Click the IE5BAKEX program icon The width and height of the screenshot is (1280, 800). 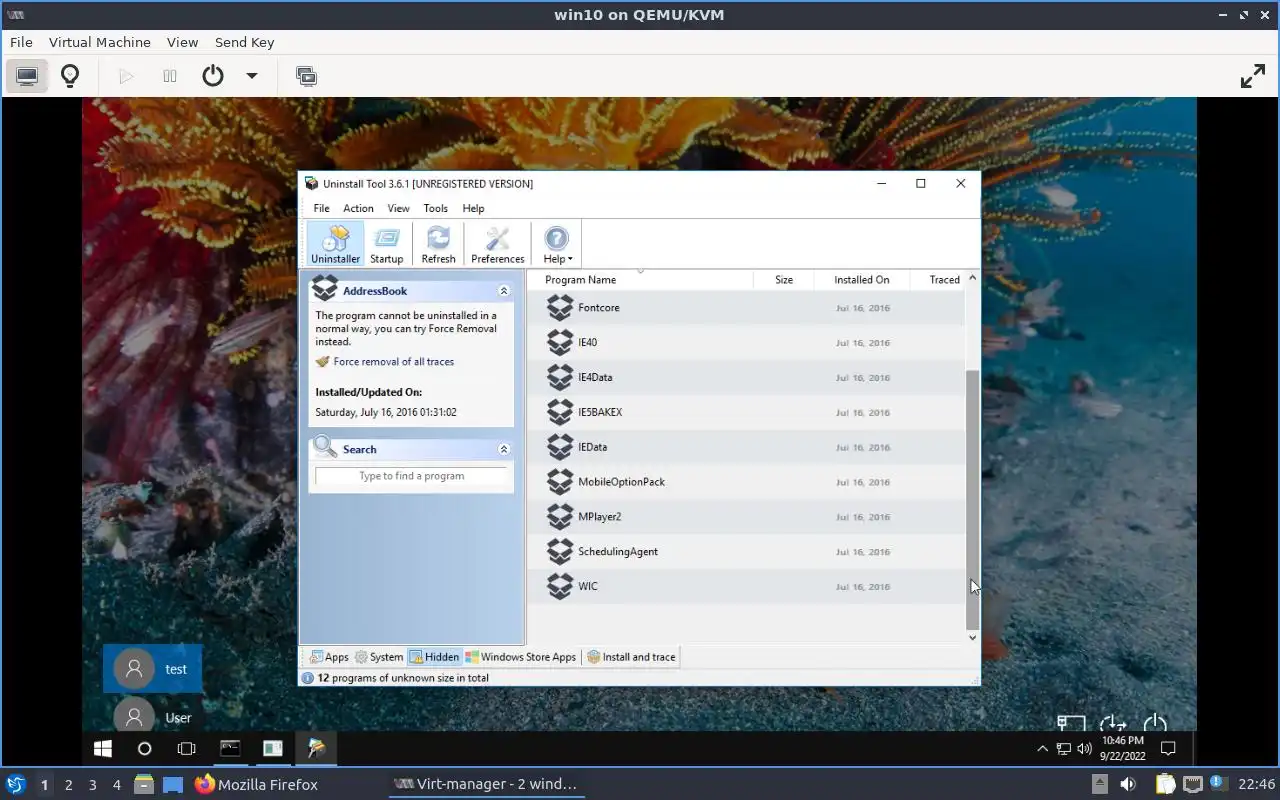click(560, 412)
